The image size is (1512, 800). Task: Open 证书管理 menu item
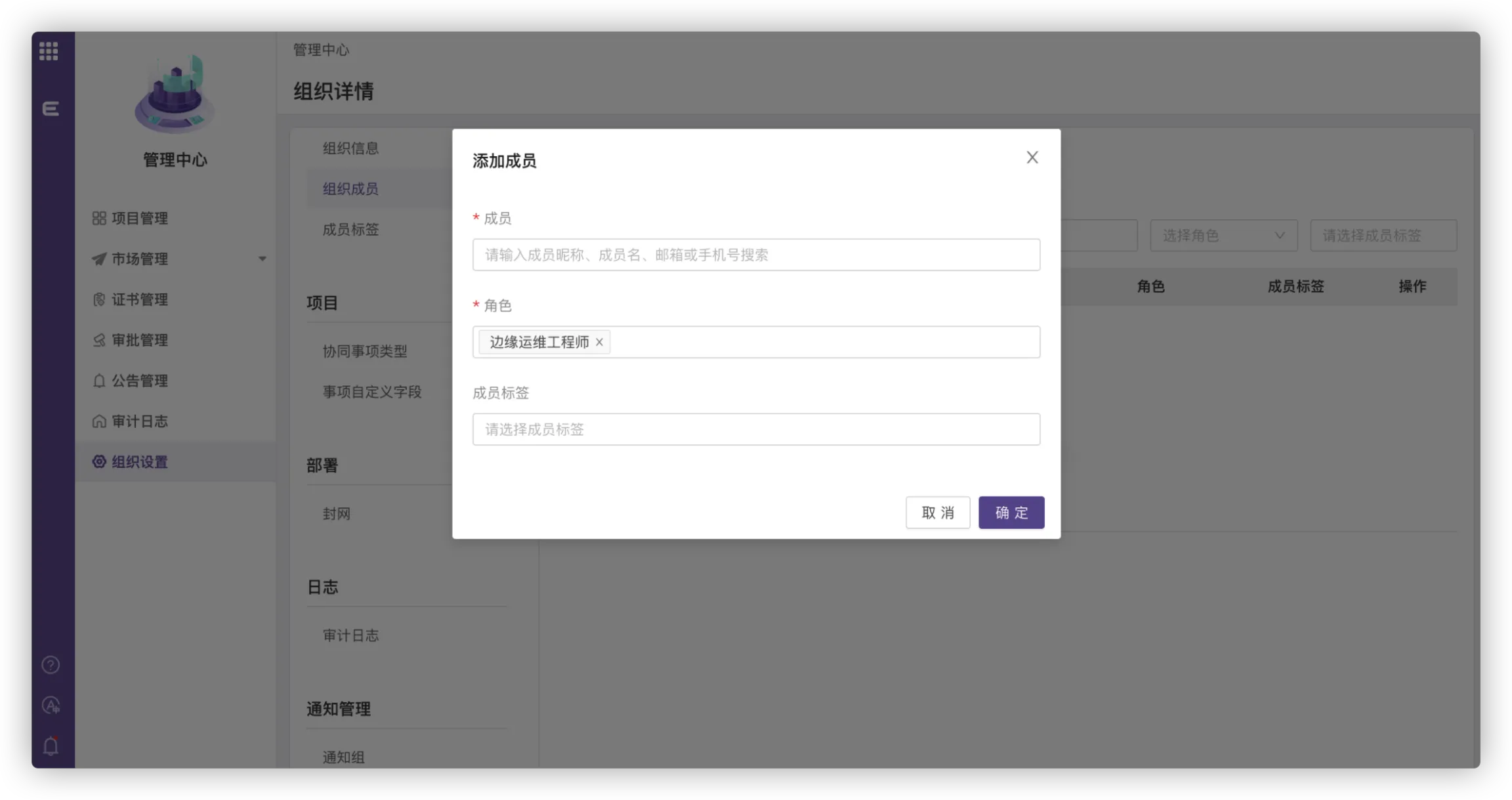point(139,299)
